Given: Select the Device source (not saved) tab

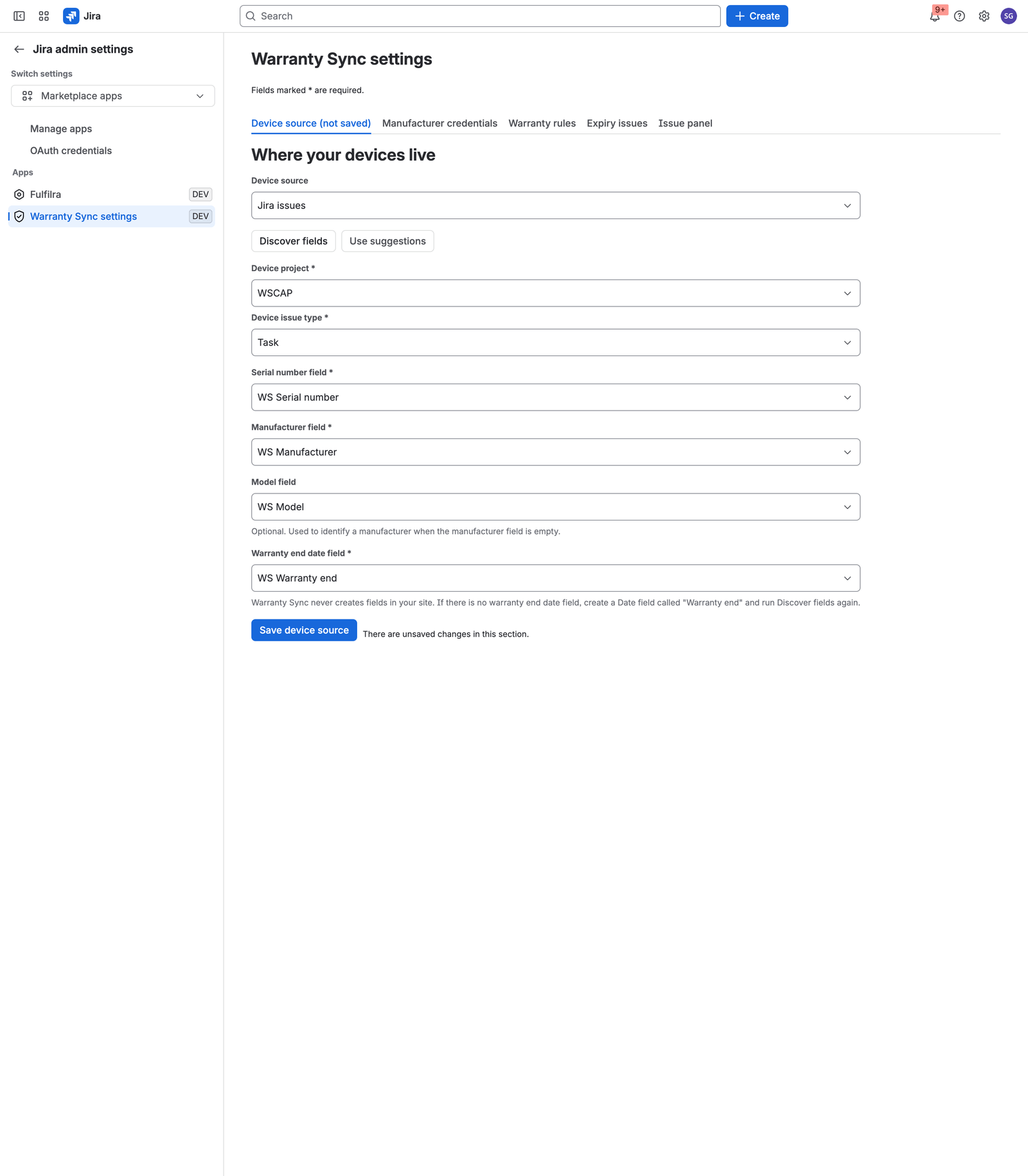Looking at the screenshot, I should click(x=311, y=123).
